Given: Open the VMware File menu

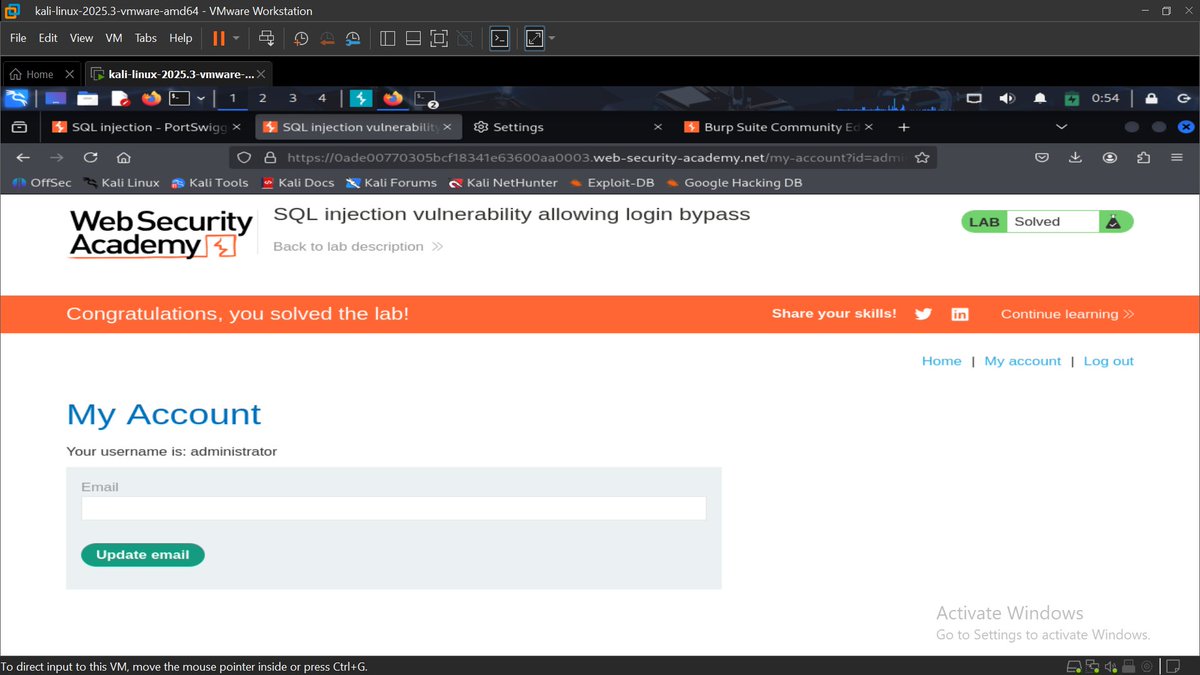Looking at the screenshot, I should [x=18, y=38].
